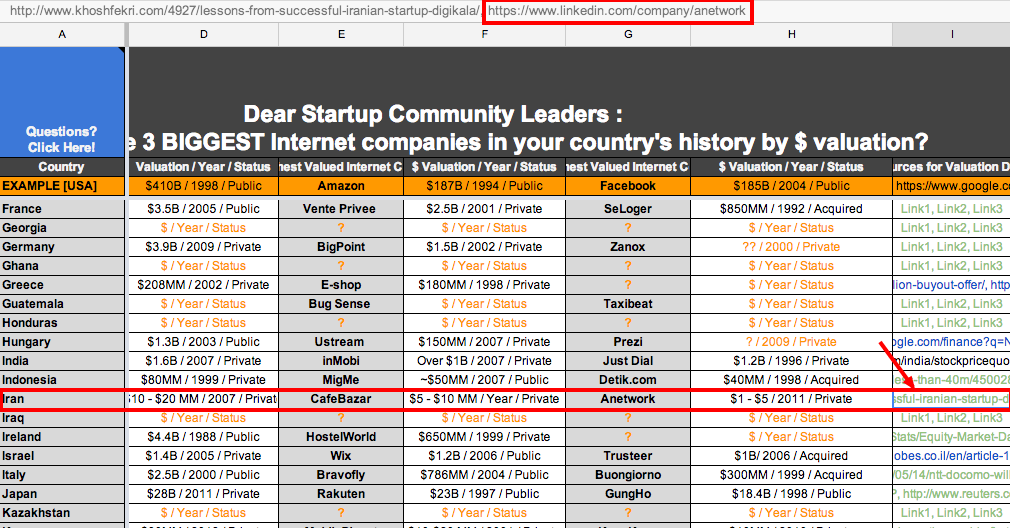Select the 'inMobi' cell
The width and height of the screenshot is (1010, 528).
[341, 361]
